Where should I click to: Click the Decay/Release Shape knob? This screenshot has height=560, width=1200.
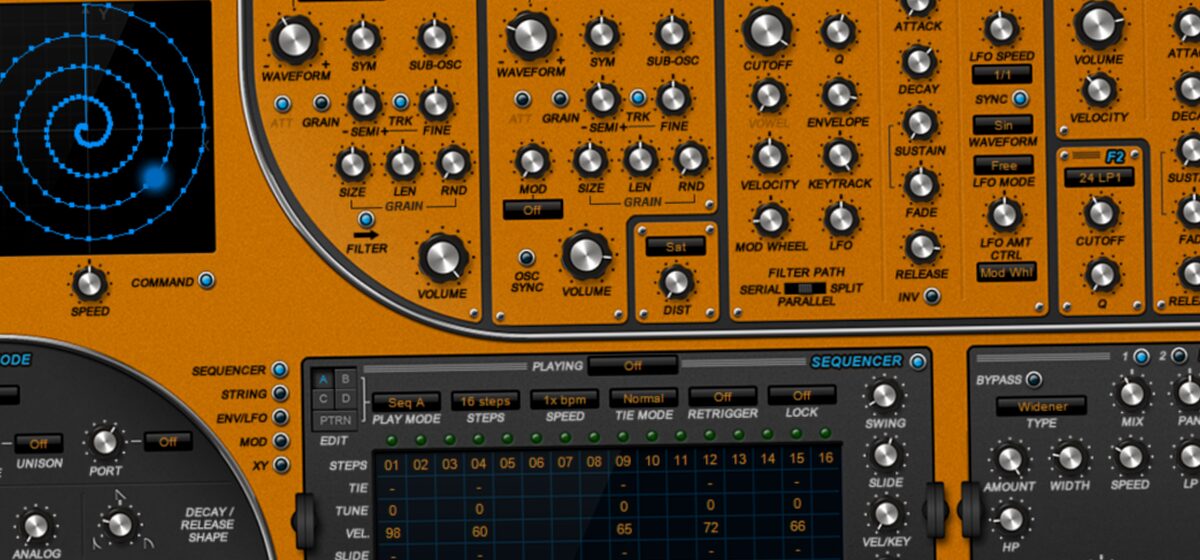119,523
